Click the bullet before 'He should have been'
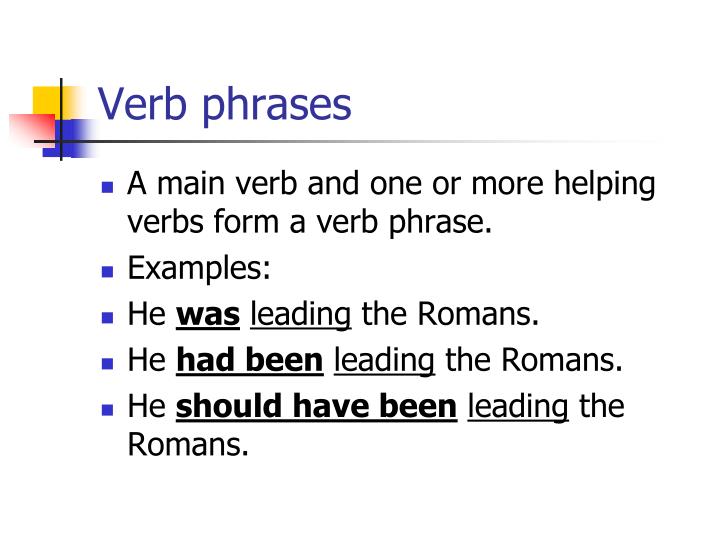720x540 pixels. pos(107,410)
